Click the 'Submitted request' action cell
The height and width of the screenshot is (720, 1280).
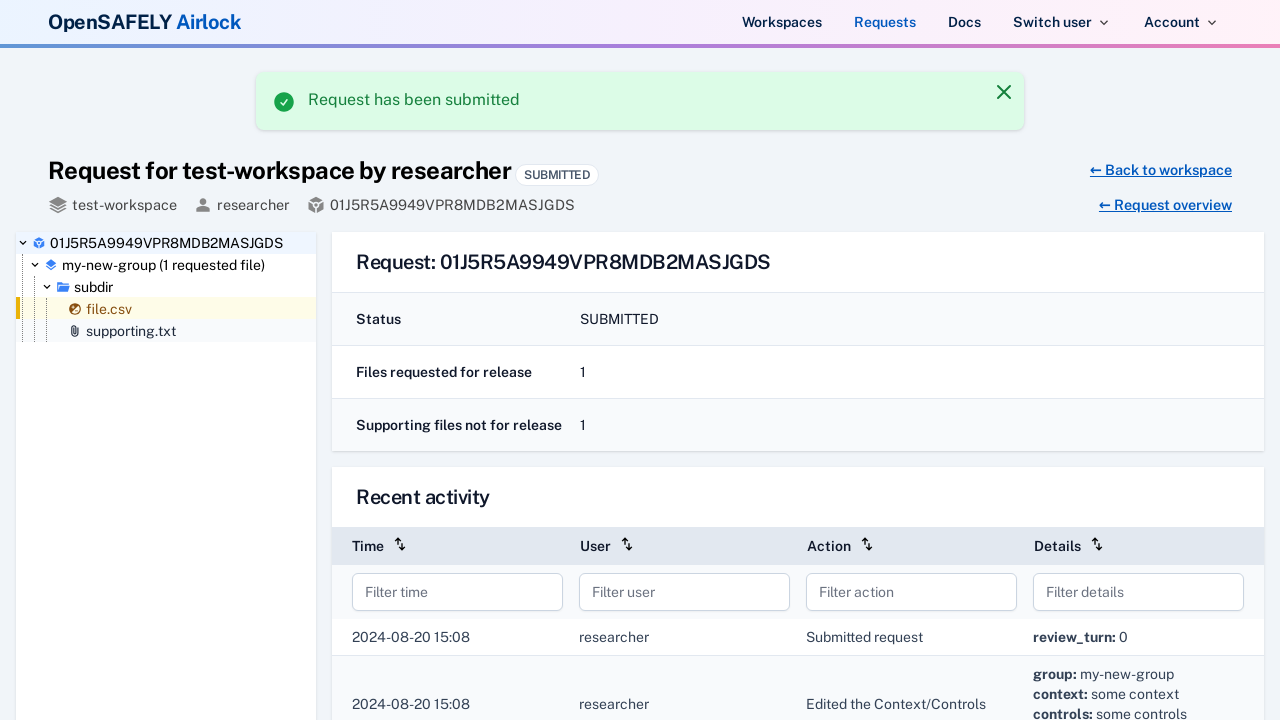[x=864, y=637]
